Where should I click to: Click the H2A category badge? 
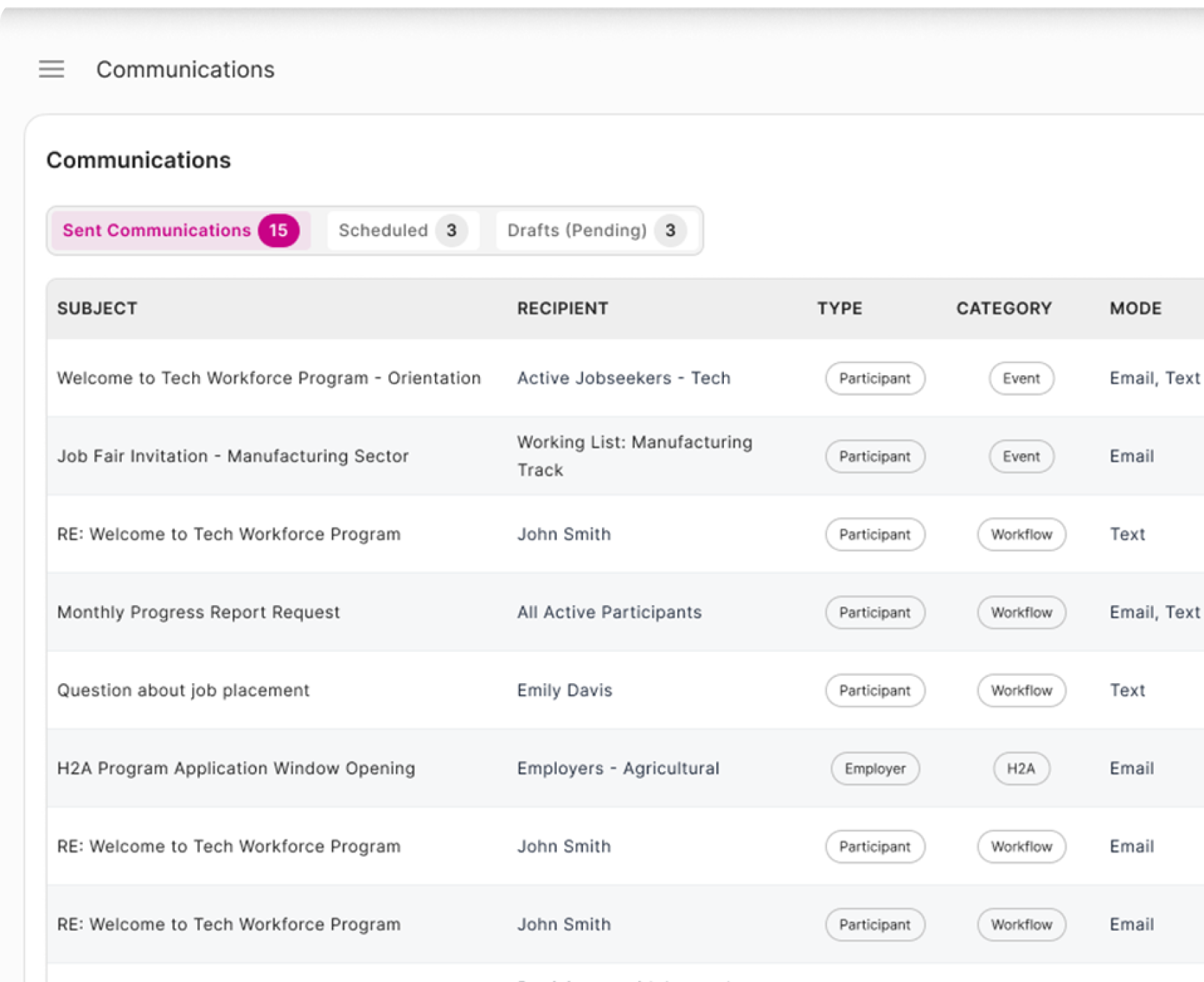1021,769
